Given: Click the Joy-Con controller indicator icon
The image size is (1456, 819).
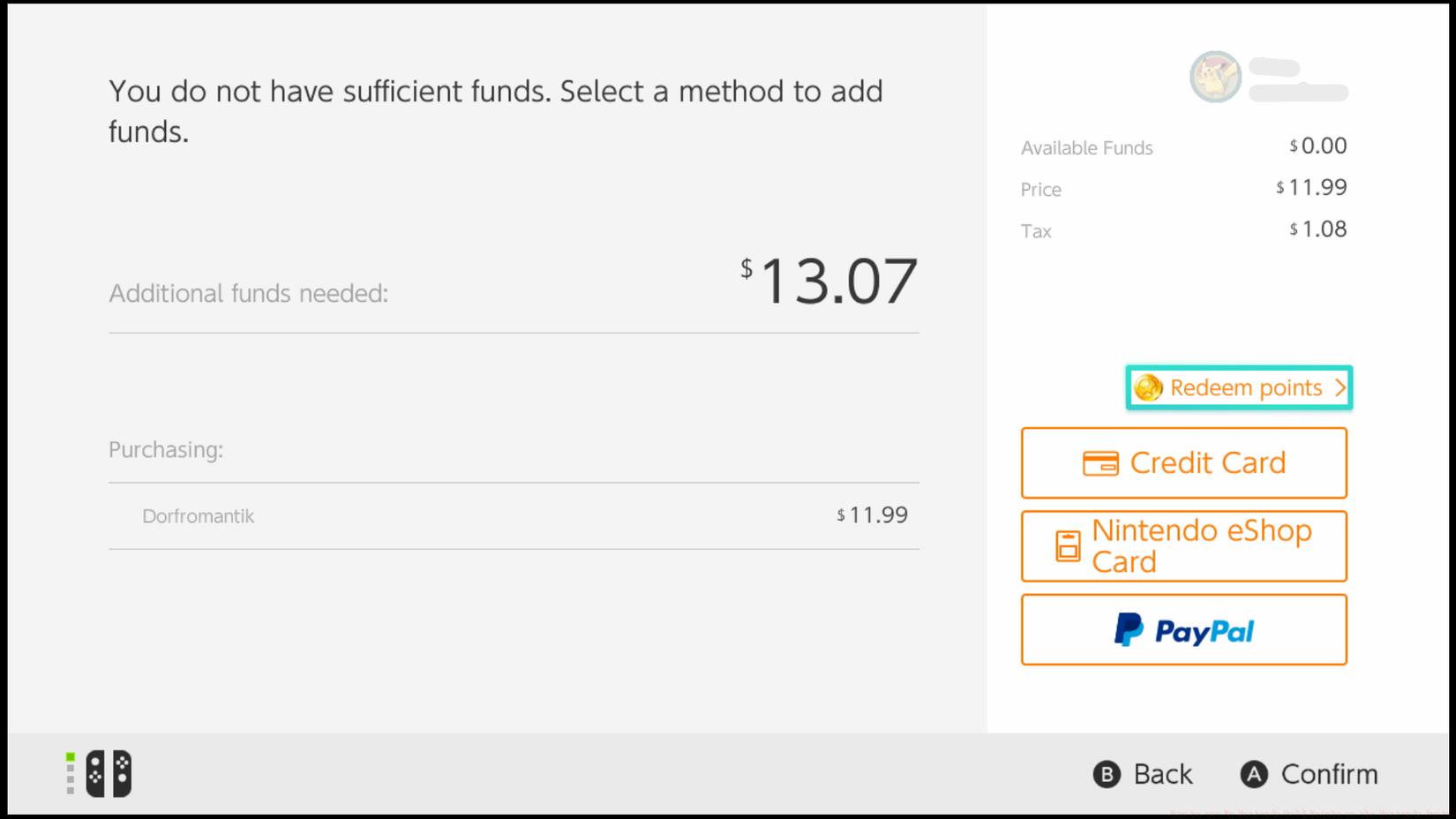Looking at the screenshot, I should point(108,773).
